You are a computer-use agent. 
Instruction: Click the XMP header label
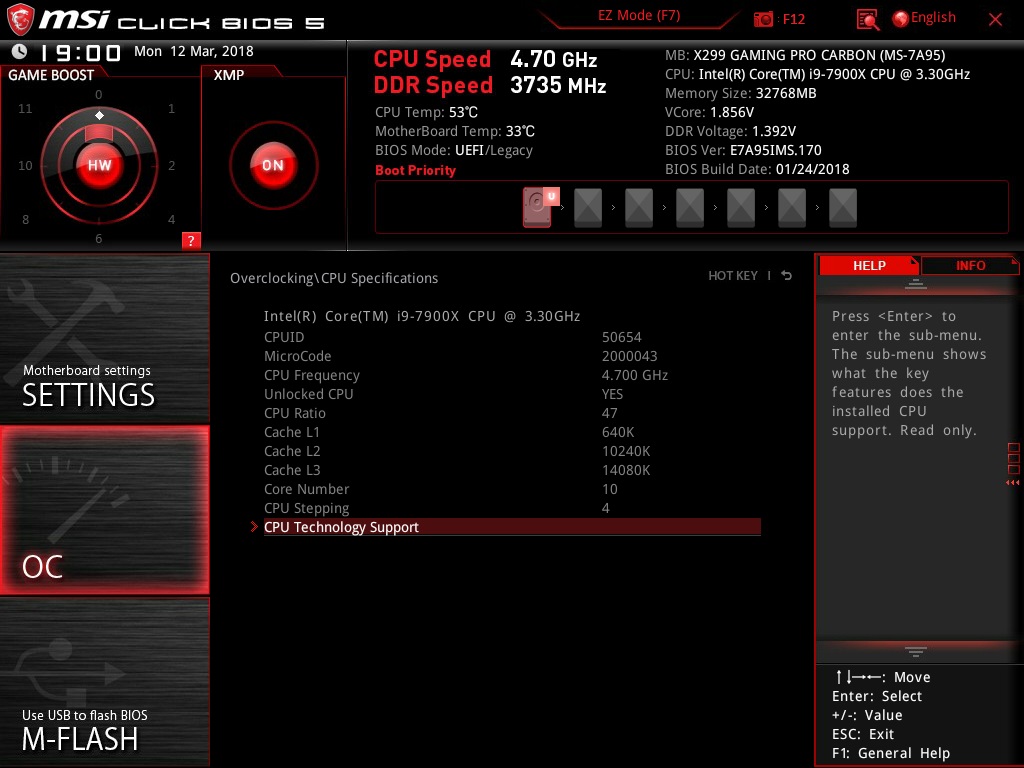pyautogui.click(x=229, y=75)
